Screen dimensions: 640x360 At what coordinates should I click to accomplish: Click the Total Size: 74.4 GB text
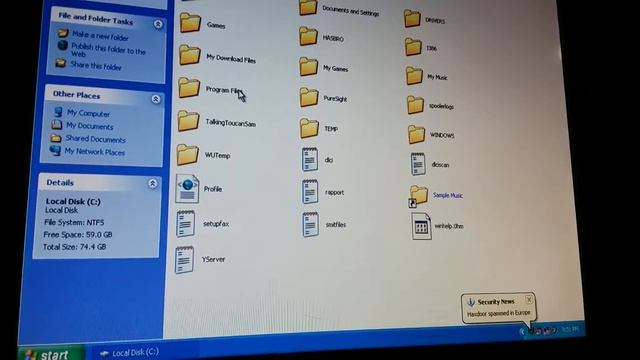point(74,247)
